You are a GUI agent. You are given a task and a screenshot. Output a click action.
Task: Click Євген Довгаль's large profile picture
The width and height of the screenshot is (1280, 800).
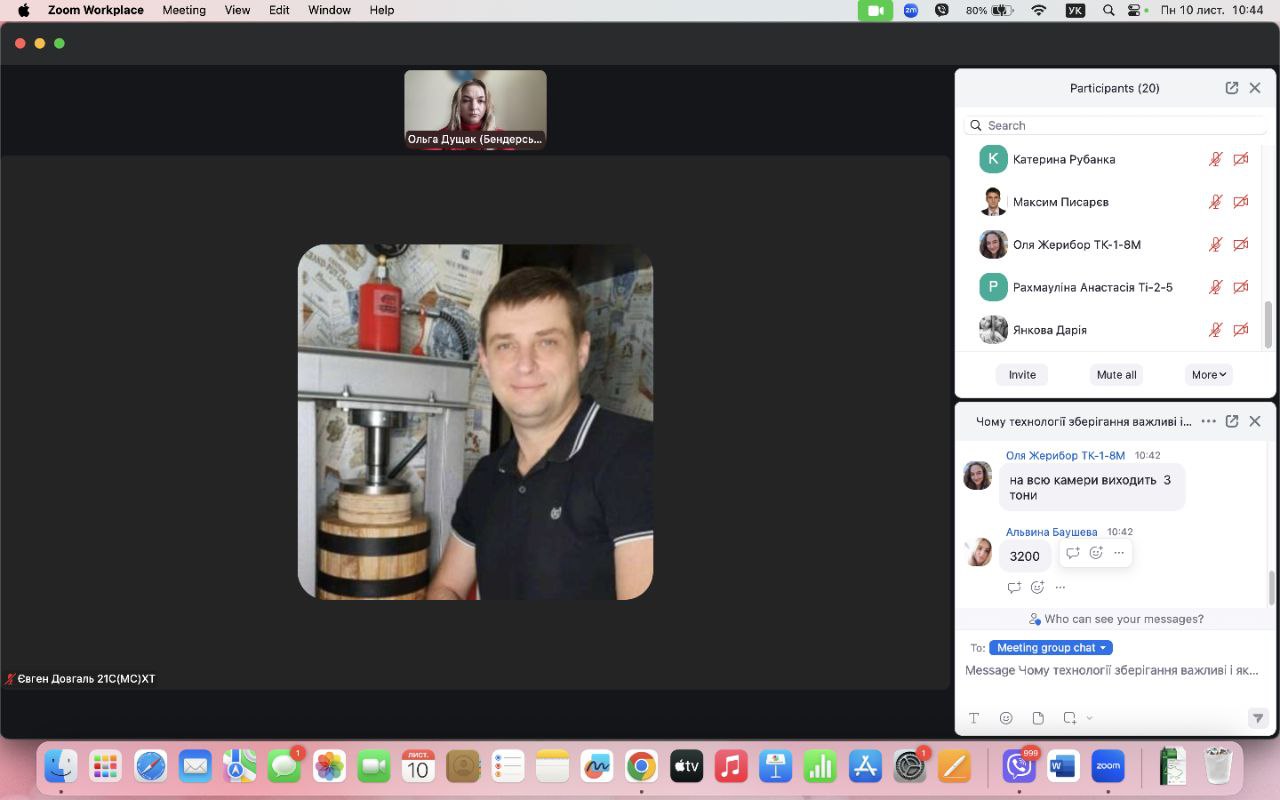(x=475, y=422)
